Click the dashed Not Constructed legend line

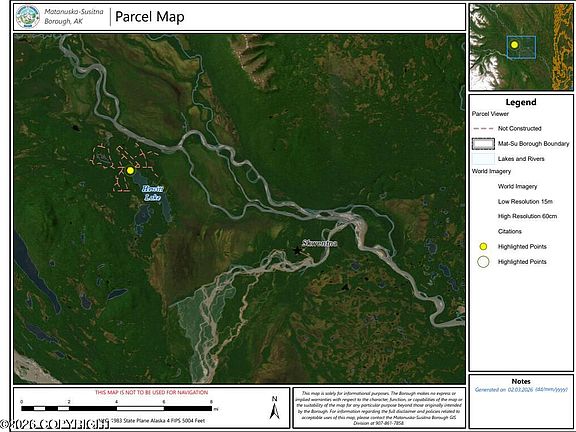tap(483, 129)
